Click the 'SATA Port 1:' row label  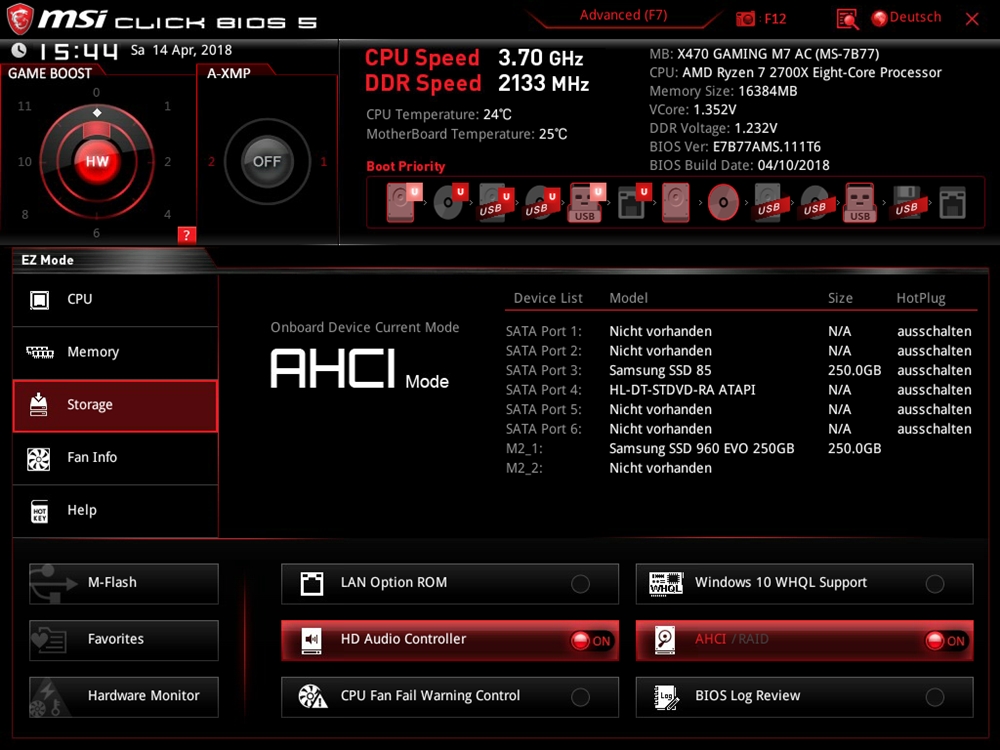tap(543, 331)
